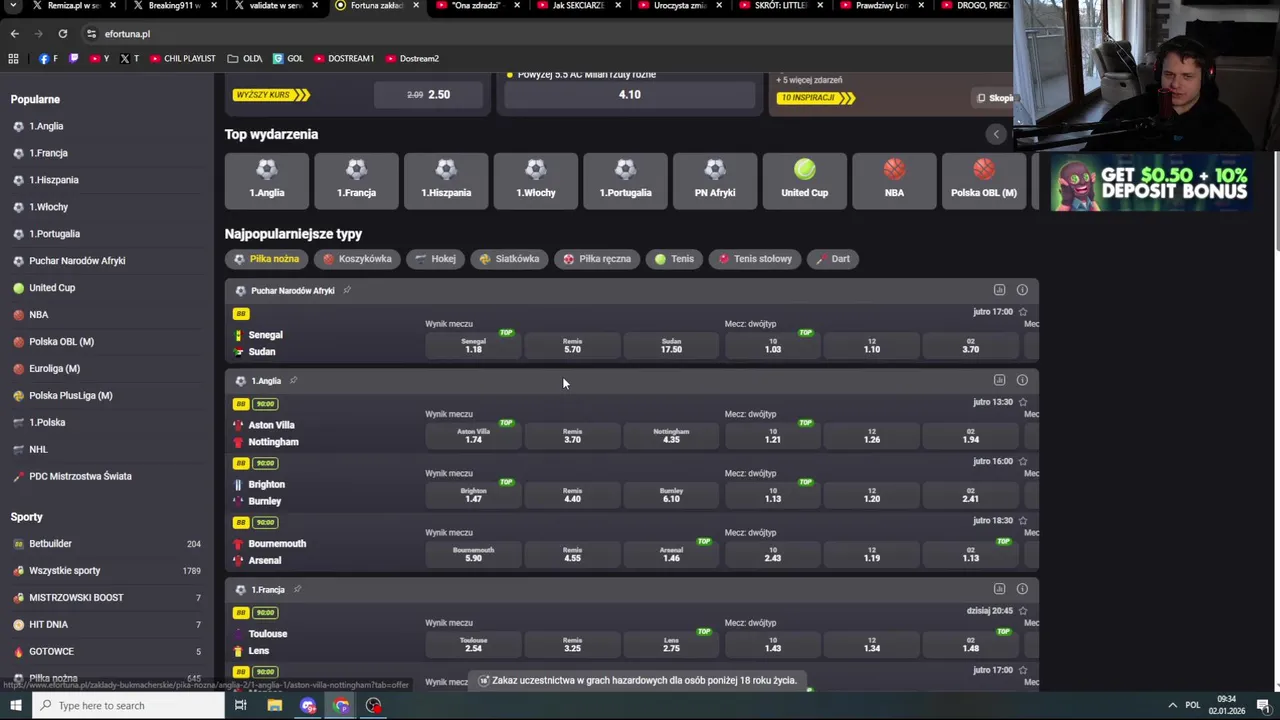Open Euroliga (M) sidebar link

click(x=54, y=368)
